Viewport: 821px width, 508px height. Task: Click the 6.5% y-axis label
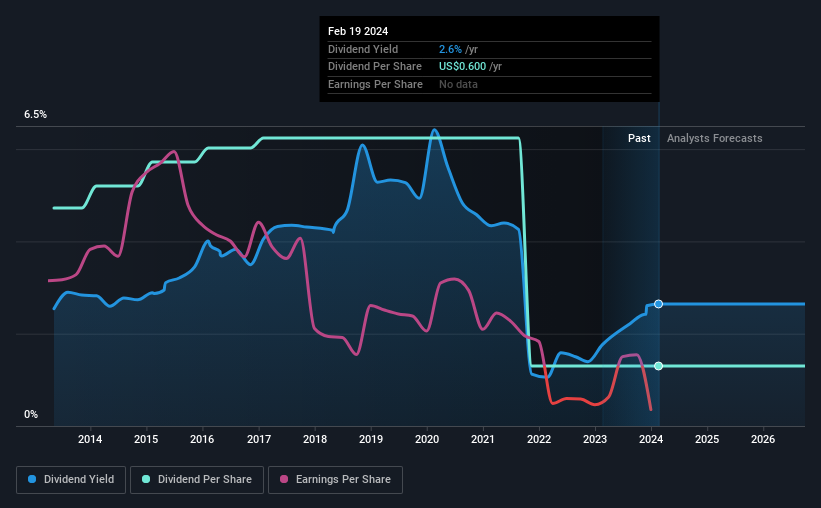[36, 115]
